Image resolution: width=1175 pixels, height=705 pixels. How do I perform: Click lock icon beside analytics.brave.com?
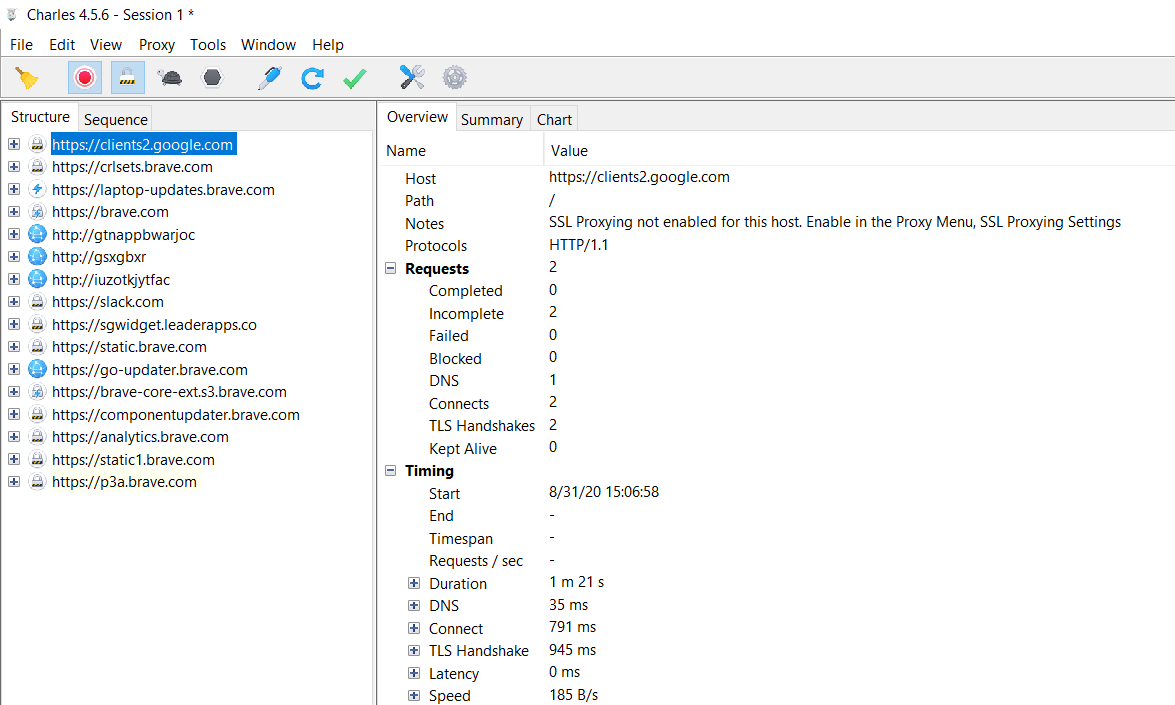(x=37, y=436)
